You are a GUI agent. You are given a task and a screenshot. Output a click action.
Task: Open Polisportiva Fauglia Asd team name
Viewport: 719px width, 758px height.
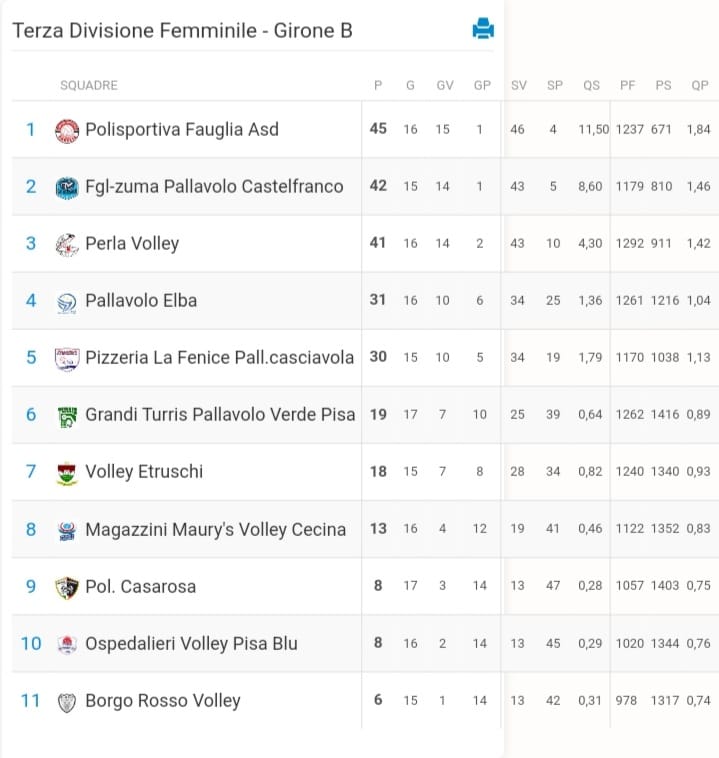(x=182, y=130)
